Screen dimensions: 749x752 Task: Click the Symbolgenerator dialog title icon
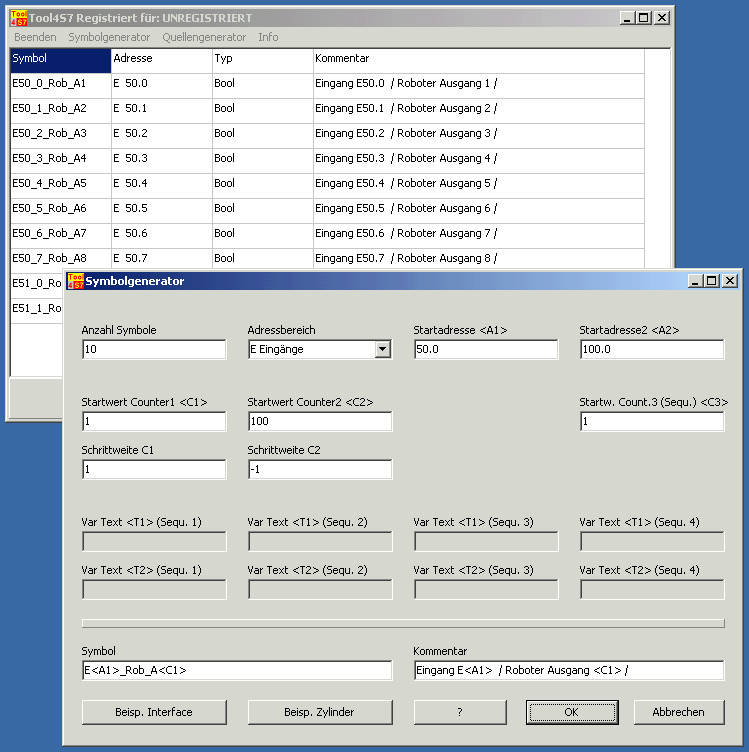pyautogui.click(x=74, y=281)
